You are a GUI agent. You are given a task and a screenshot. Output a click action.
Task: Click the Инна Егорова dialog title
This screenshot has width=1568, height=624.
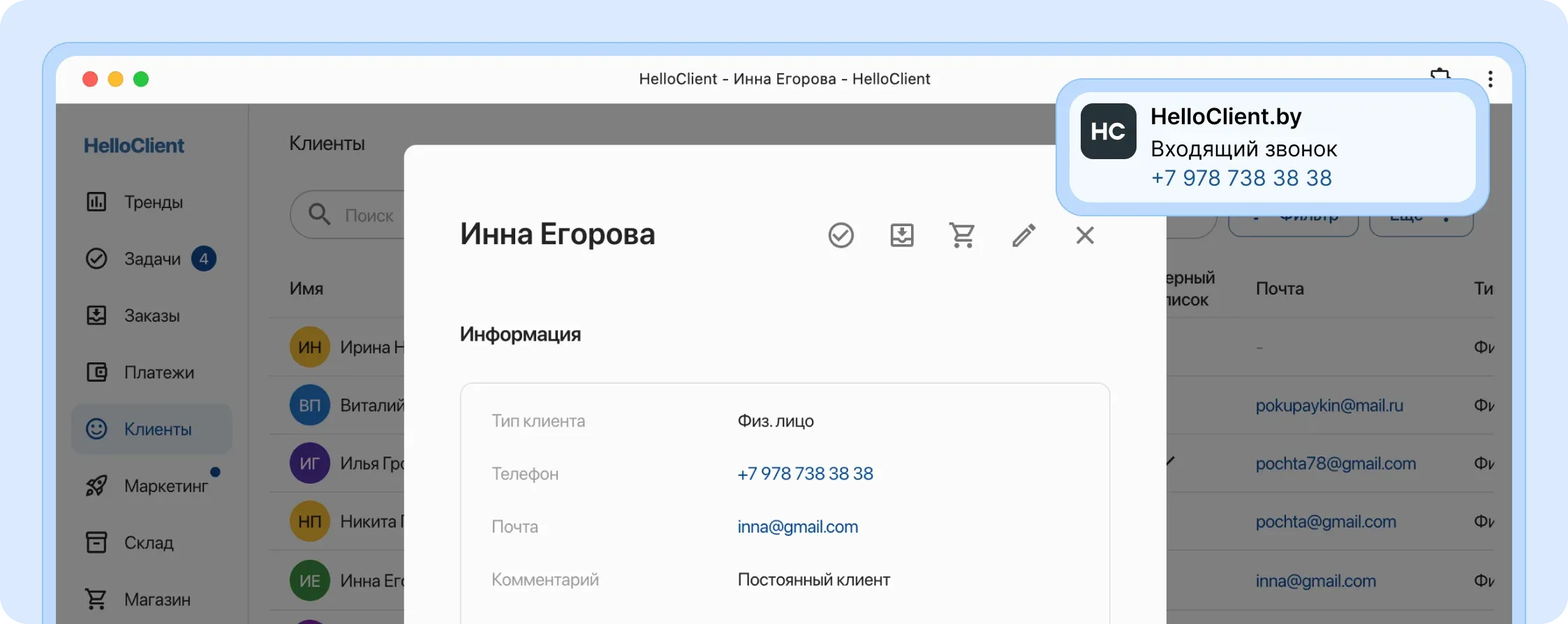pyautogui.click(x=557, y=235)
